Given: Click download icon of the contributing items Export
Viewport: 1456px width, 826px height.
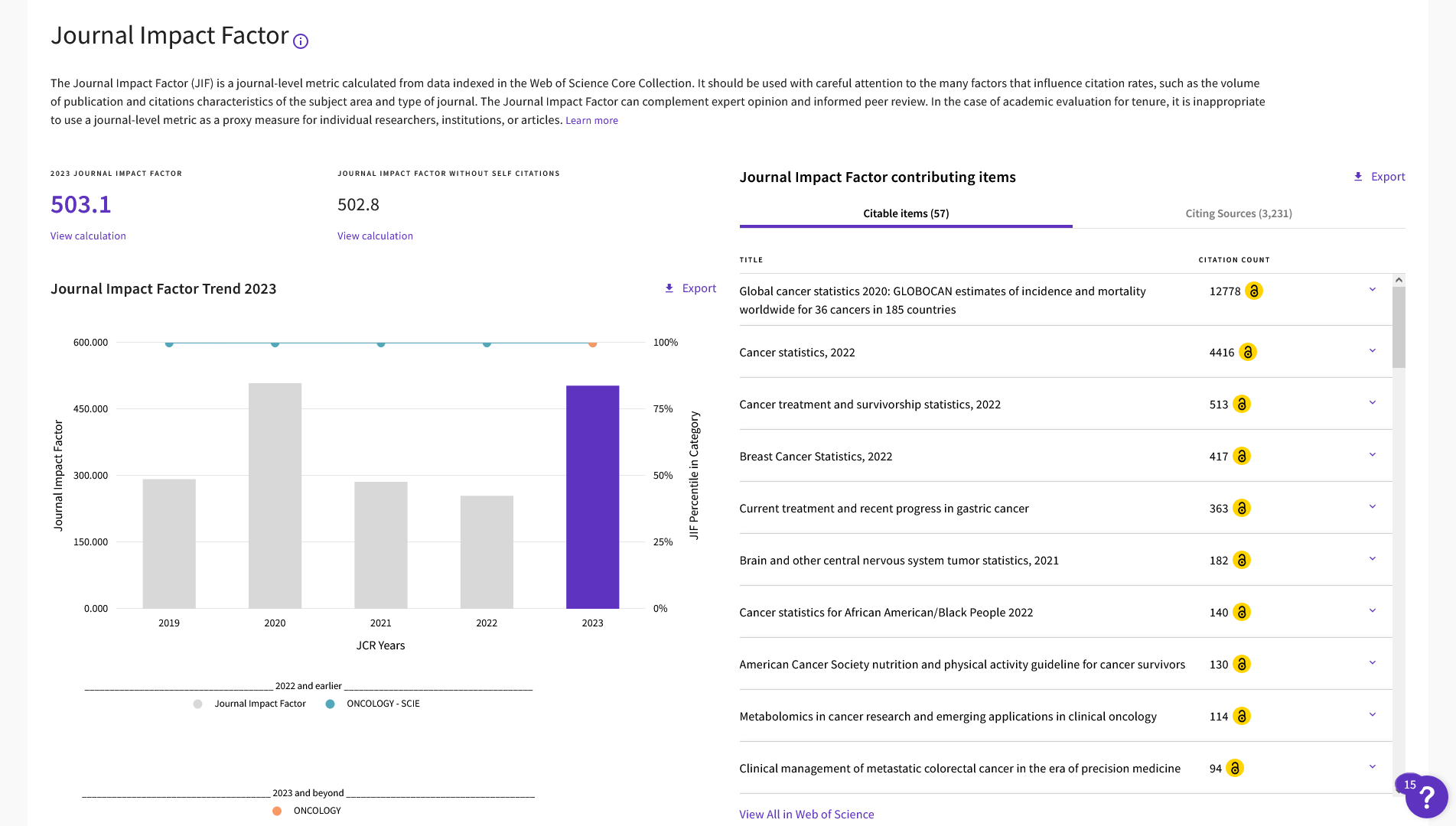Looking at the screenshot, I should pyautogui.click(x=1358, y=177).
